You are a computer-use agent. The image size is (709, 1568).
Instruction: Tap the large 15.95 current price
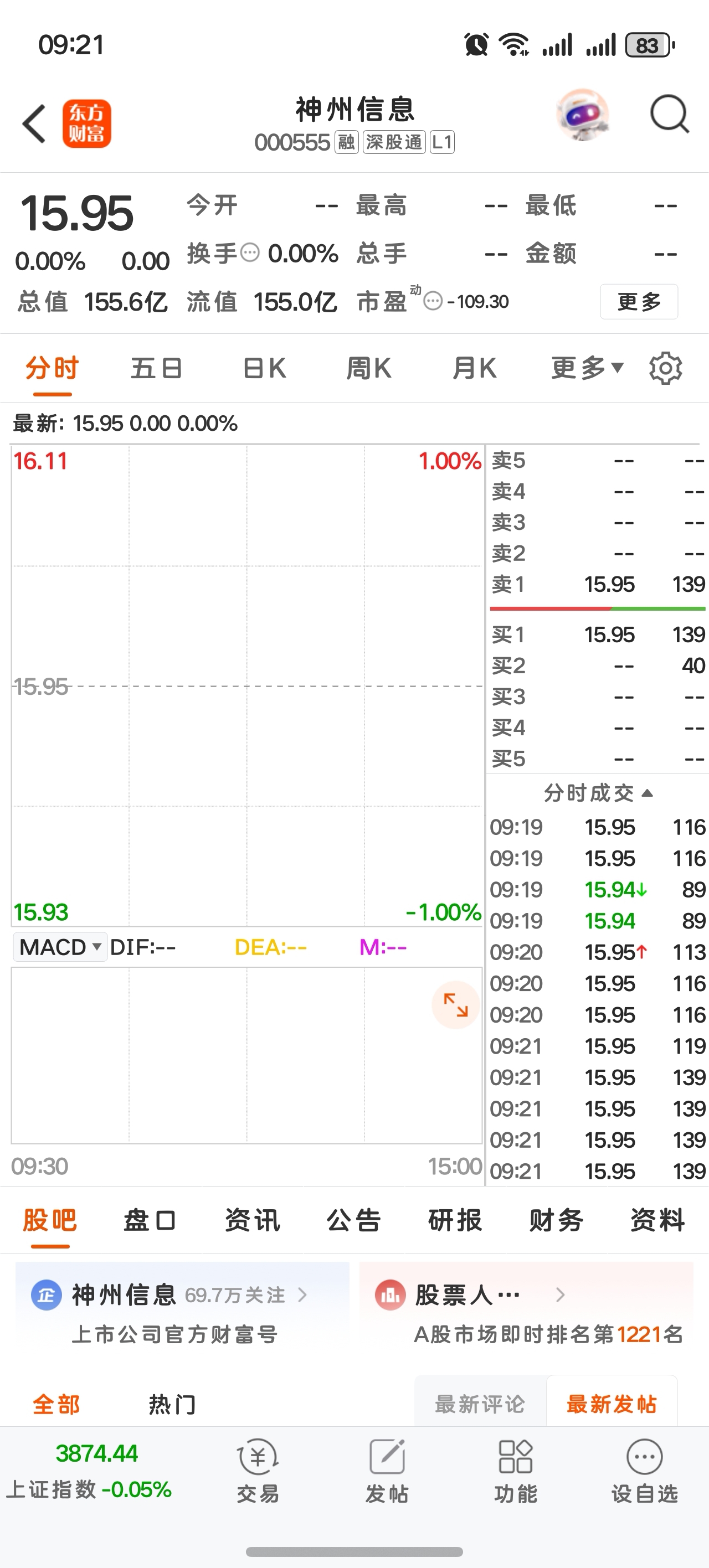[x=78, y=213]
